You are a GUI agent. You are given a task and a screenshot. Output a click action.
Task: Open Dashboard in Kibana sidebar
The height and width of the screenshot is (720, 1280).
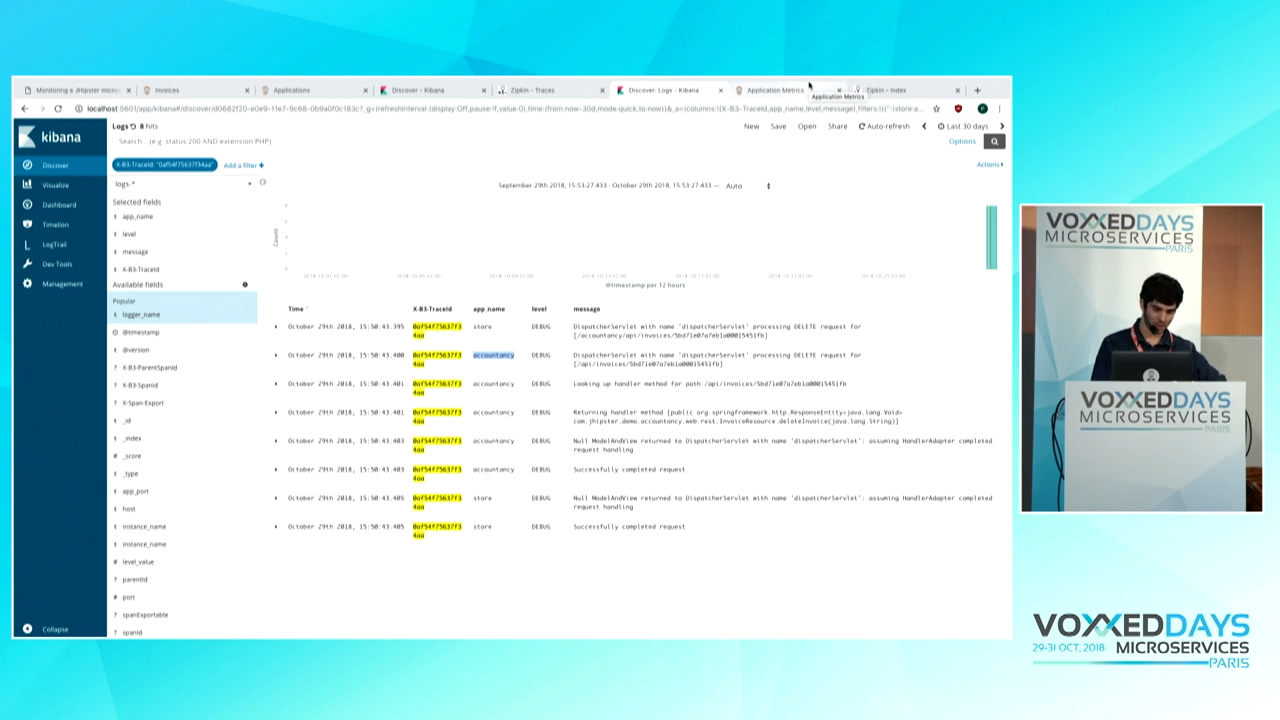click(60, 205)
